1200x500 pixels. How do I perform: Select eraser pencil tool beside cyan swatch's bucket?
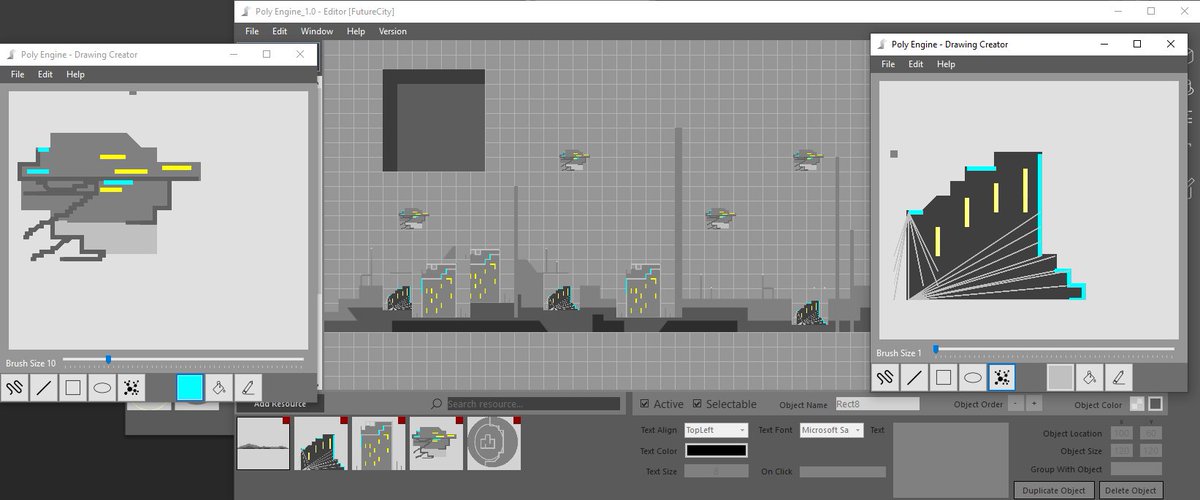pos(247,388)
